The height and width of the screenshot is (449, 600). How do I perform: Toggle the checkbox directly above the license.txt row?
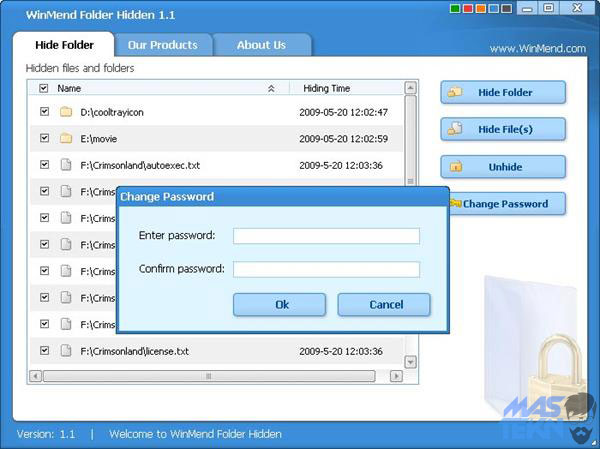click(x=44, y=324)
